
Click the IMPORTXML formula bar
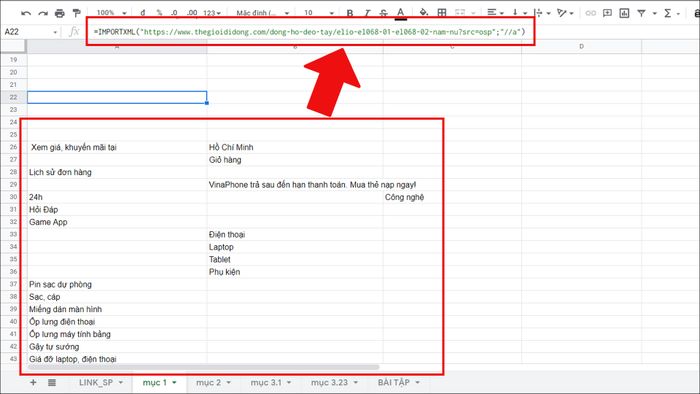pyautogui.click(x=310, y=32)
